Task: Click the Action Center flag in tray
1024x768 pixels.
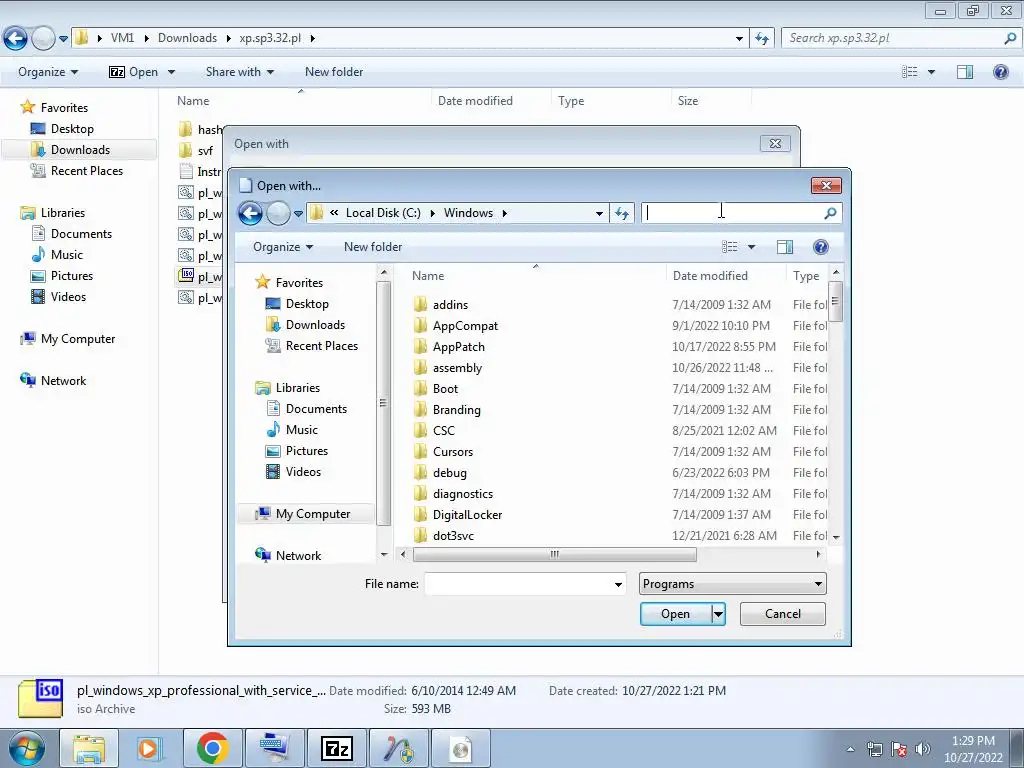Action: pyautogui.click(x=899, y=749)
